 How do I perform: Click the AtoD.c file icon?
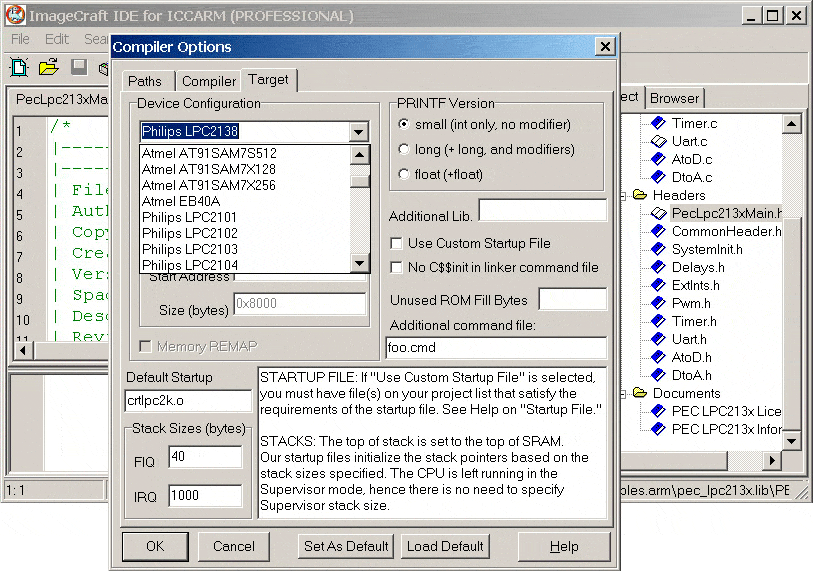658,159
